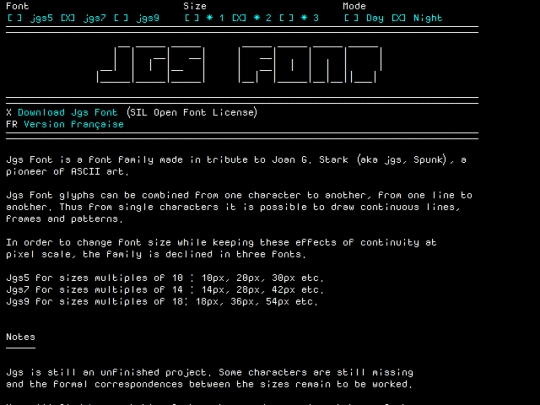
Task: Open the Version française link
Action: [x=73, y=124]
